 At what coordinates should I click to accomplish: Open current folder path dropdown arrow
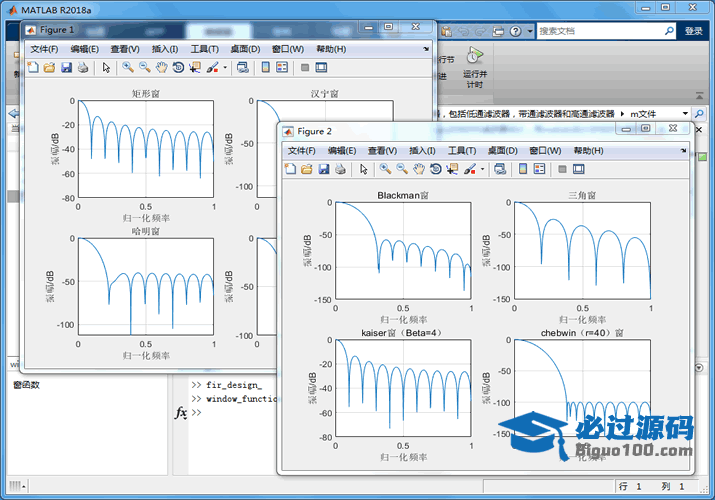[x=685, y=113]
